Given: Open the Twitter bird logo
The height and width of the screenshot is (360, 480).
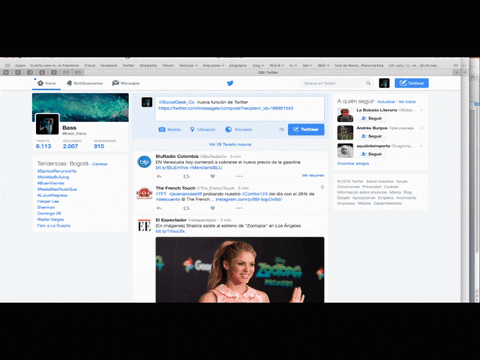Looking at the screenshot, I should click(230, 83).
